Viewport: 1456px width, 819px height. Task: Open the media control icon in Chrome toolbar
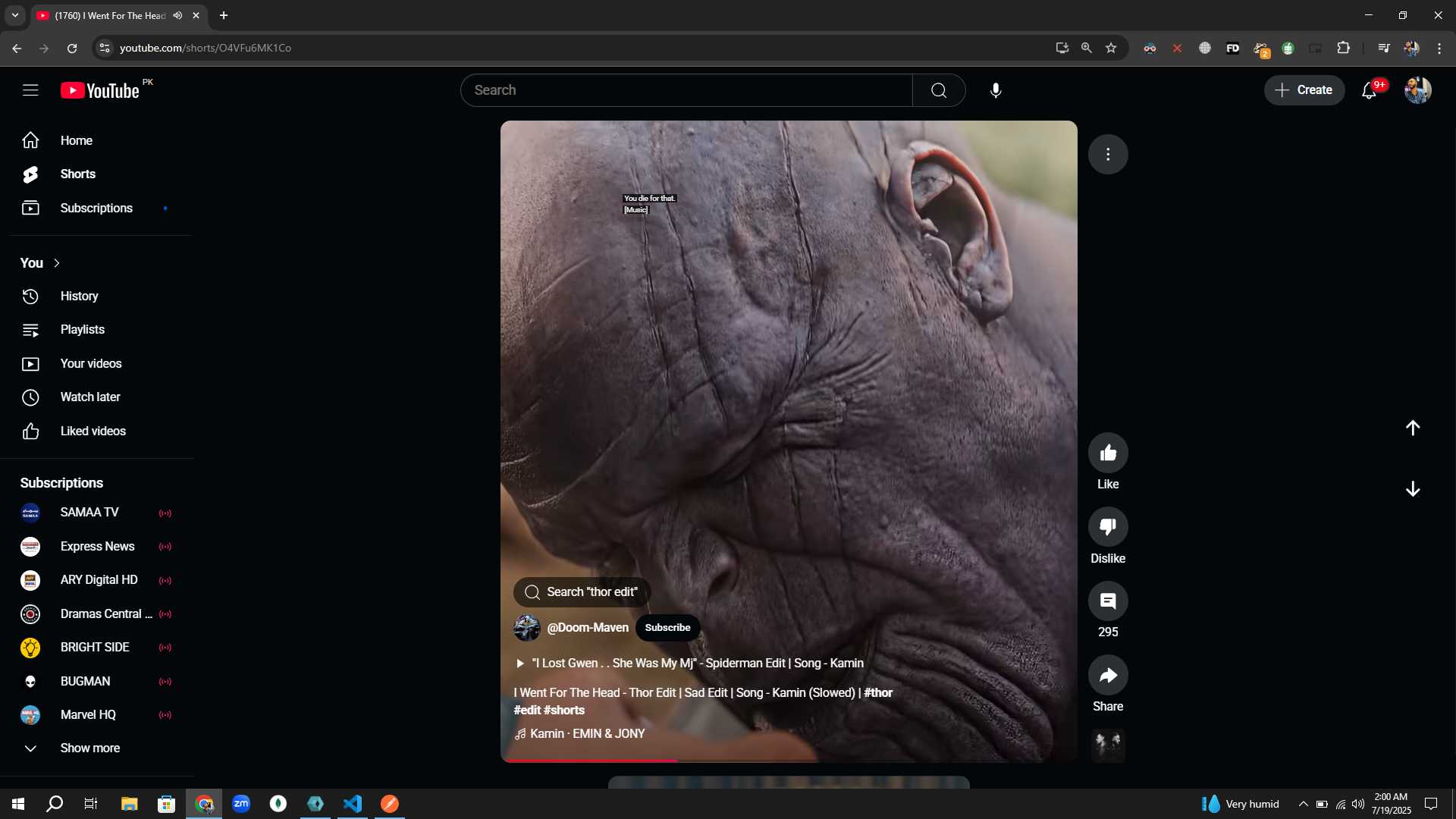[x=1384, y=48]
